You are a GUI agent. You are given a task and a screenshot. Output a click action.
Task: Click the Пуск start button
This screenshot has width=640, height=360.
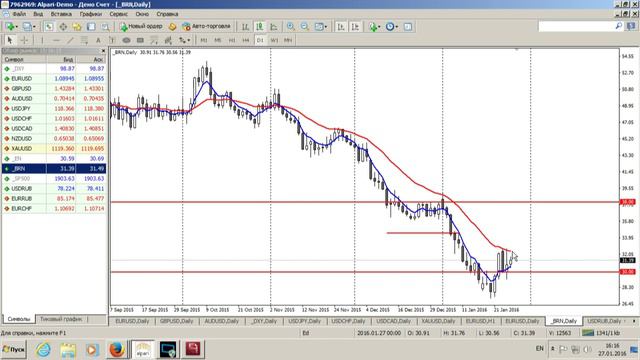[13, 350]
